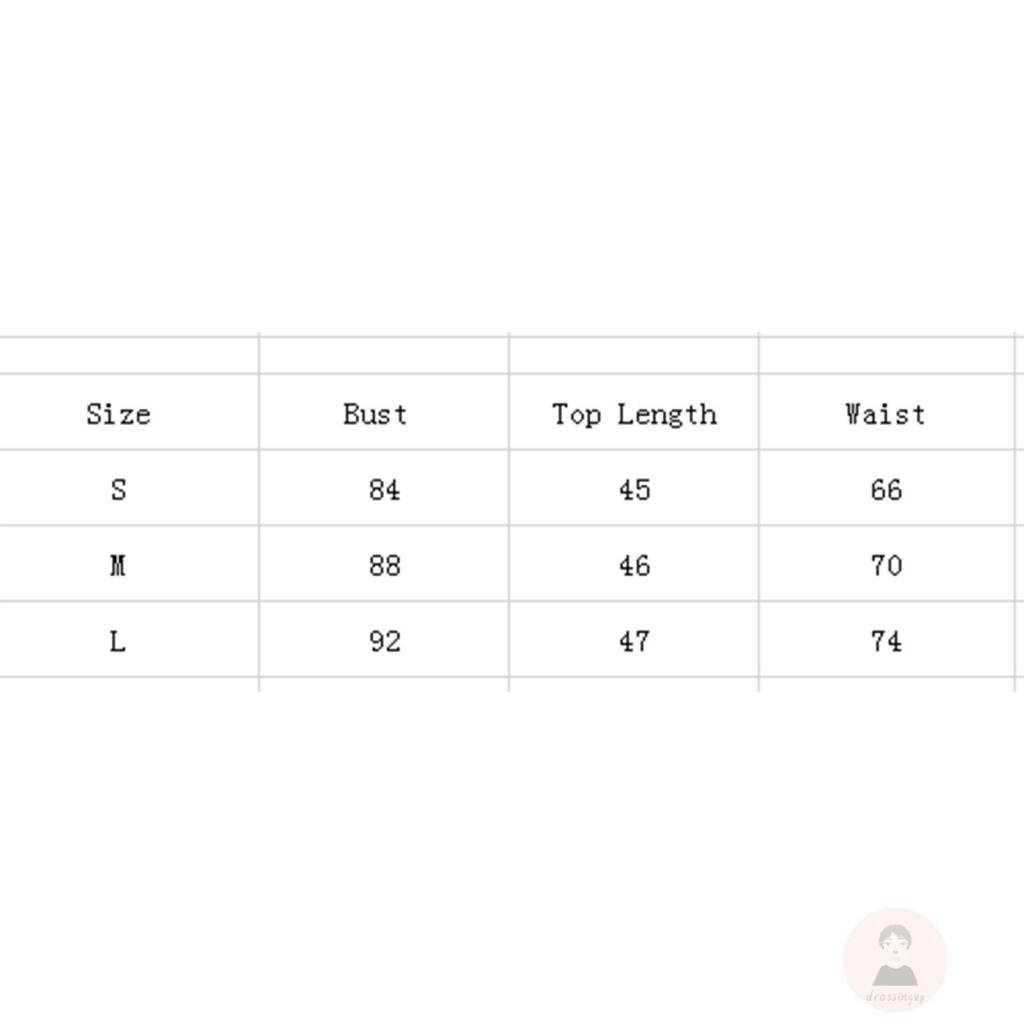Click the Top Length column header
Screen dimensions: 1024x1024
click(634, 413)
